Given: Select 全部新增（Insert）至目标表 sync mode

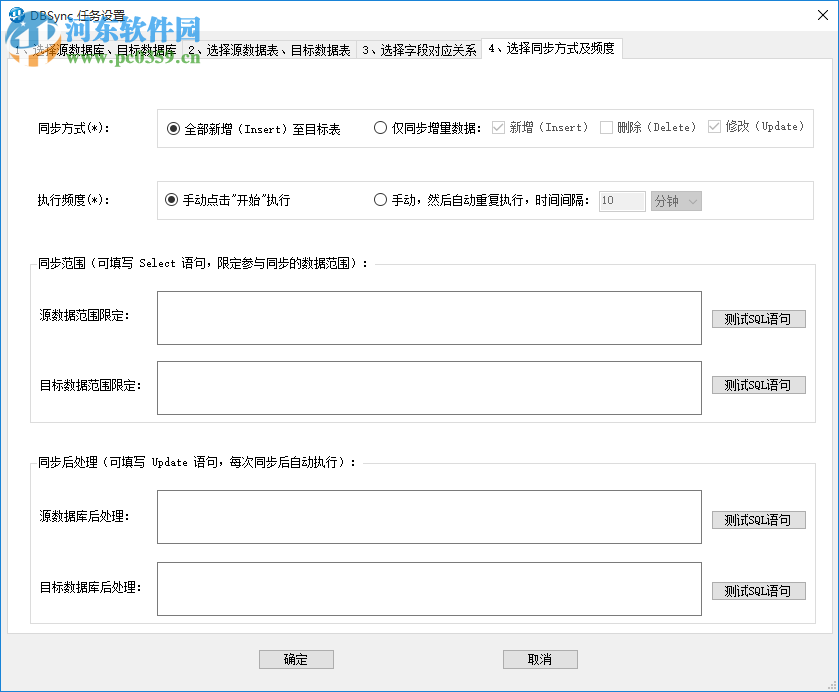Looking at the screenshot, I should tap(172, 127).
